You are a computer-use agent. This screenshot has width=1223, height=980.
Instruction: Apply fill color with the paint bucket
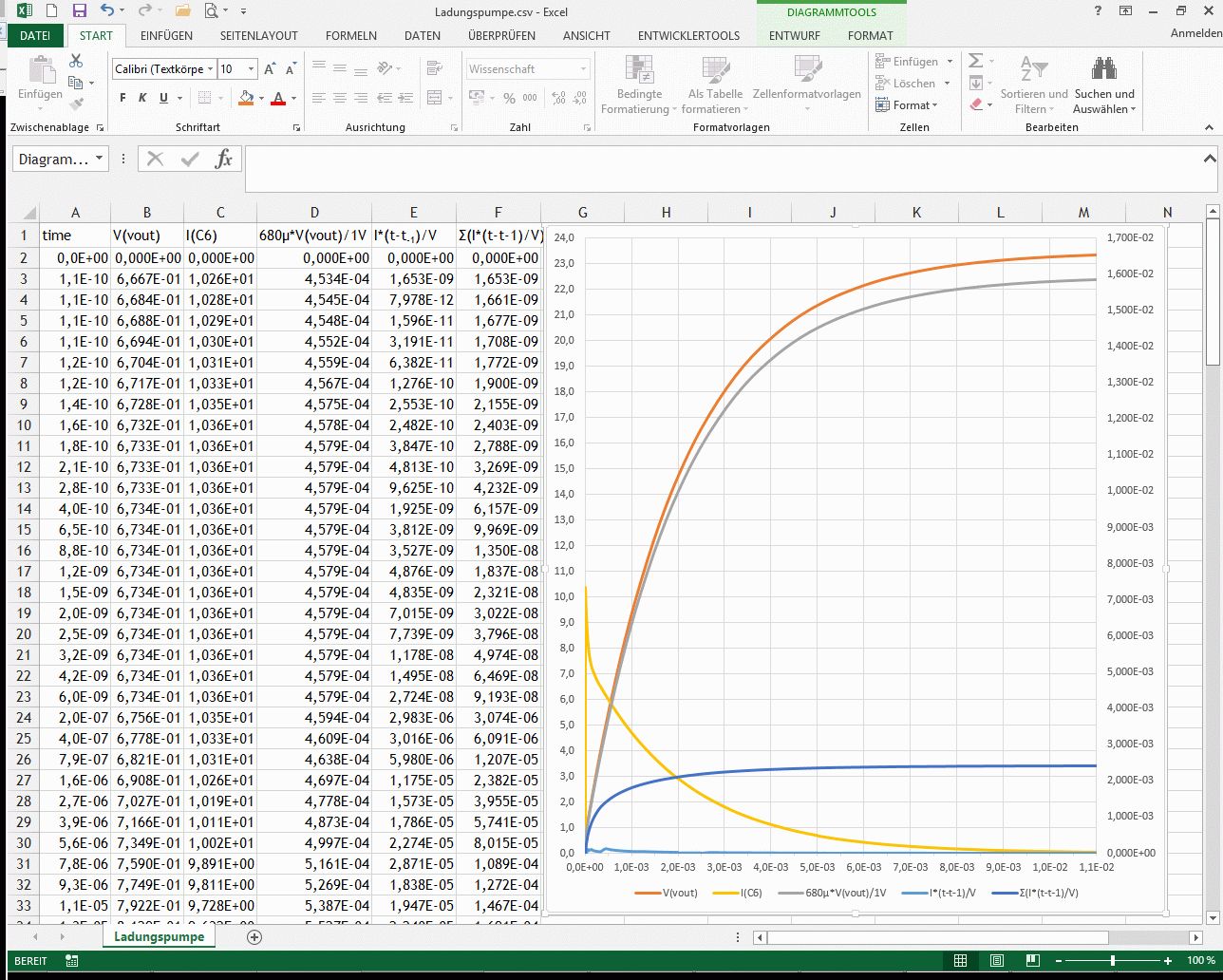tap(246, 98)
